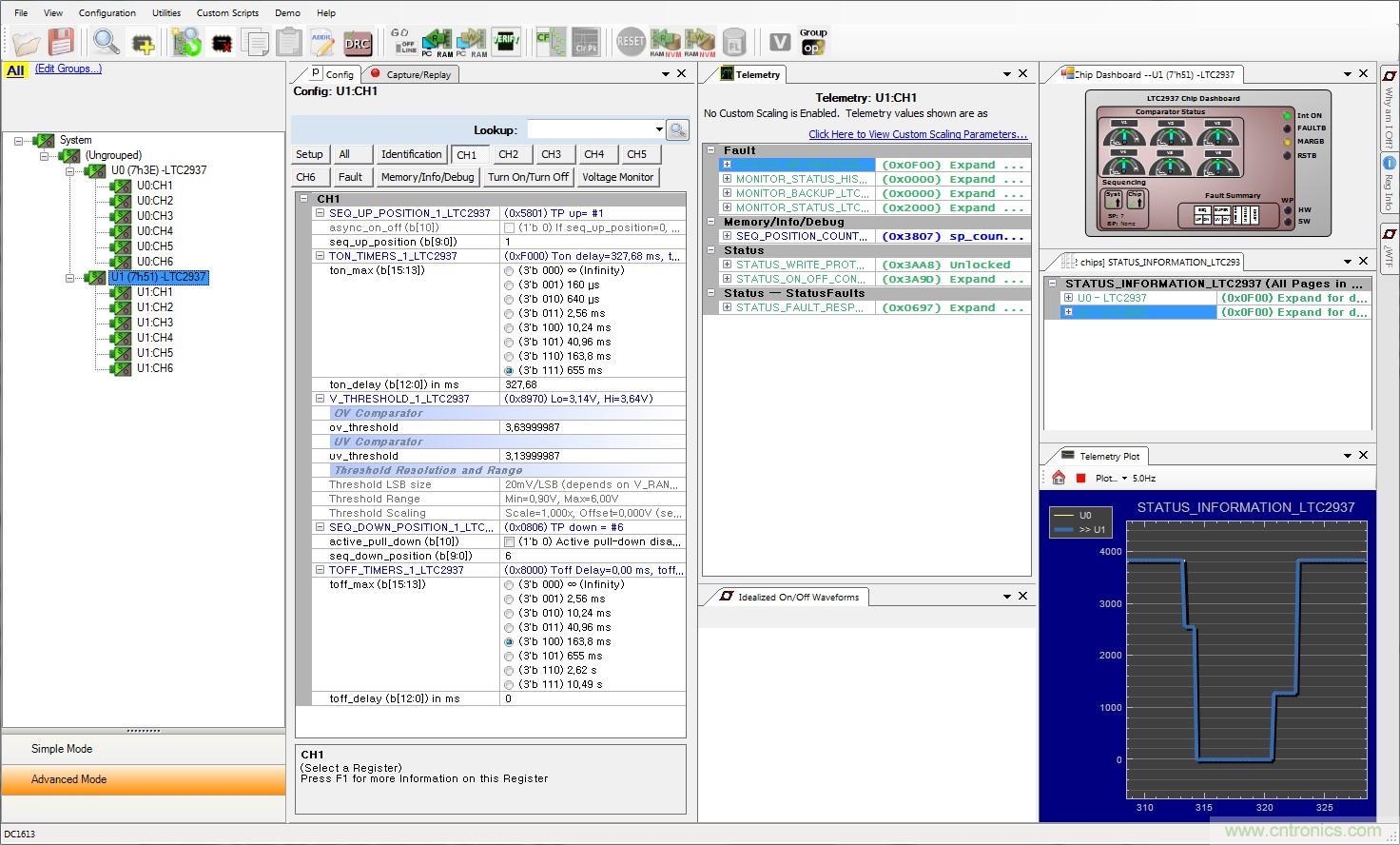This screenshot has height=845, width=1400.
Task: Switch to the Capture/Replay tab
Action: (x=411, y=74)
